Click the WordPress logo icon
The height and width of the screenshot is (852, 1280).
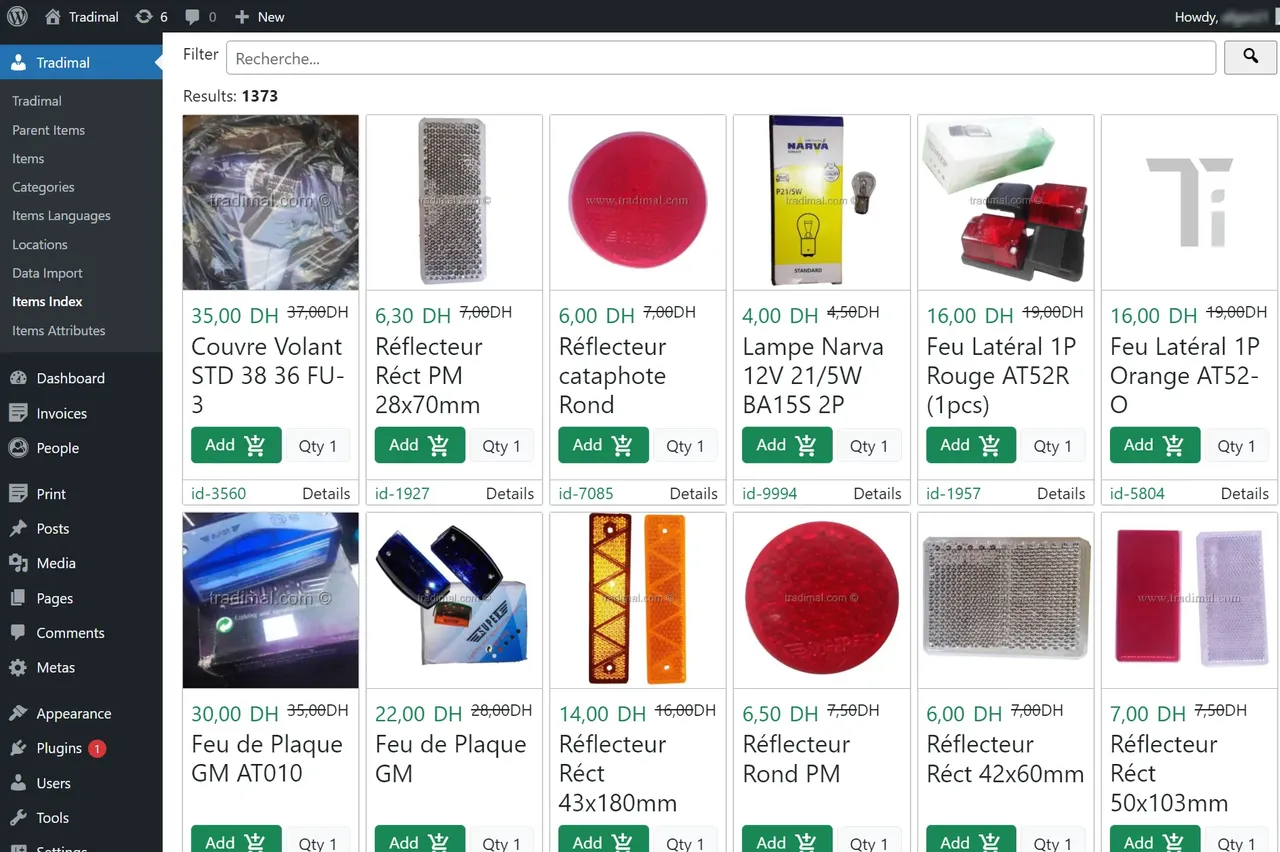tap(17, 16)
